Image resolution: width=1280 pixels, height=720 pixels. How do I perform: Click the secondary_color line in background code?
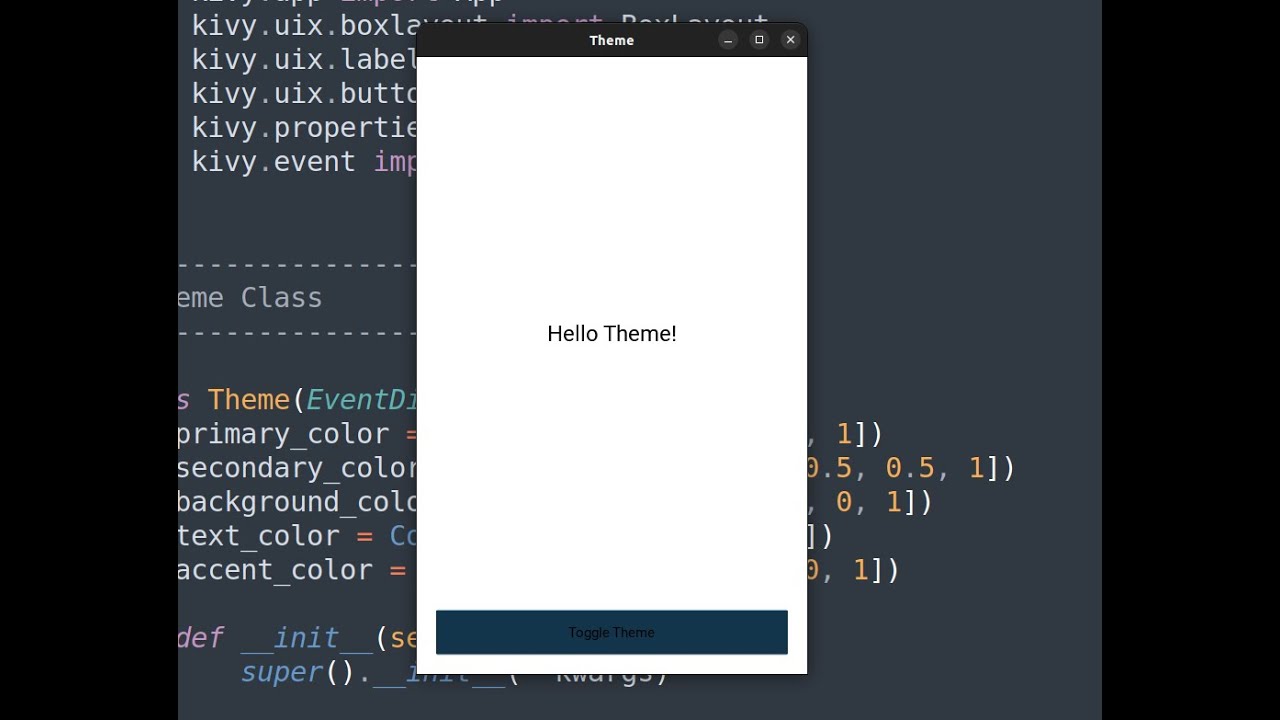tap(297, 468)
